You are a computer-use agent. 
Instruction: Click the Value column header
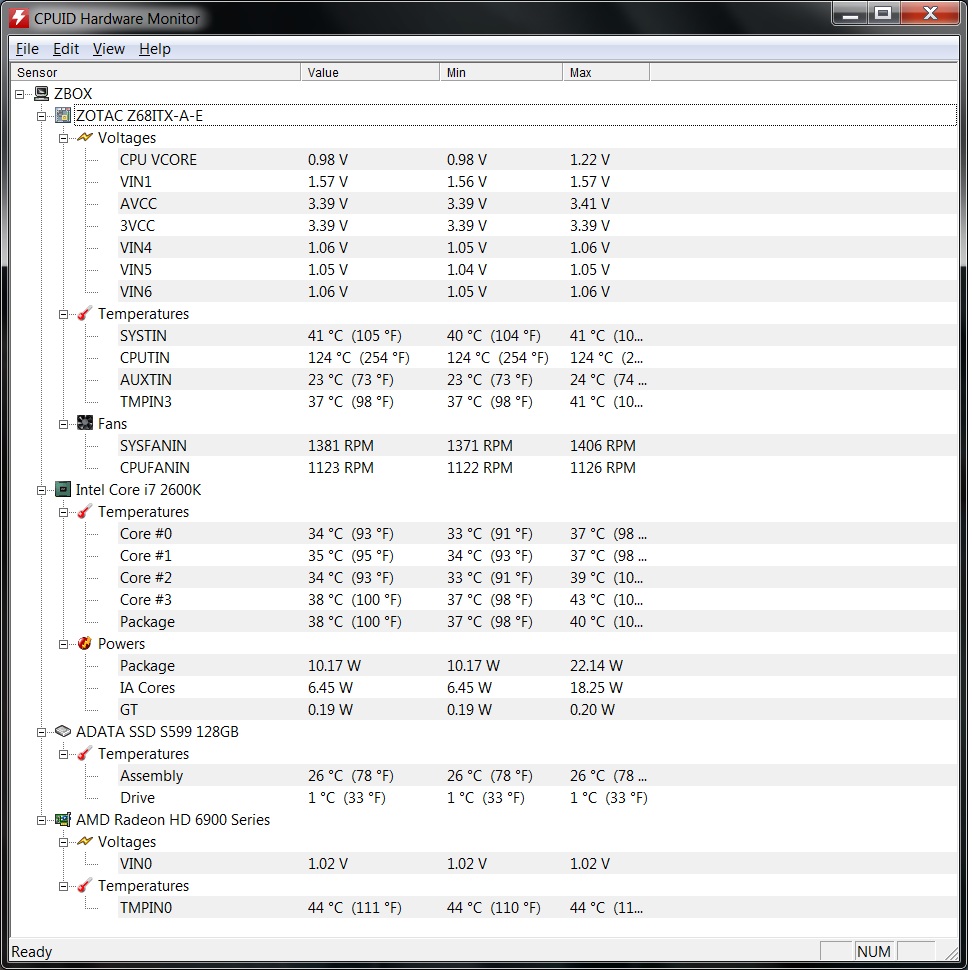coord(370,73)
